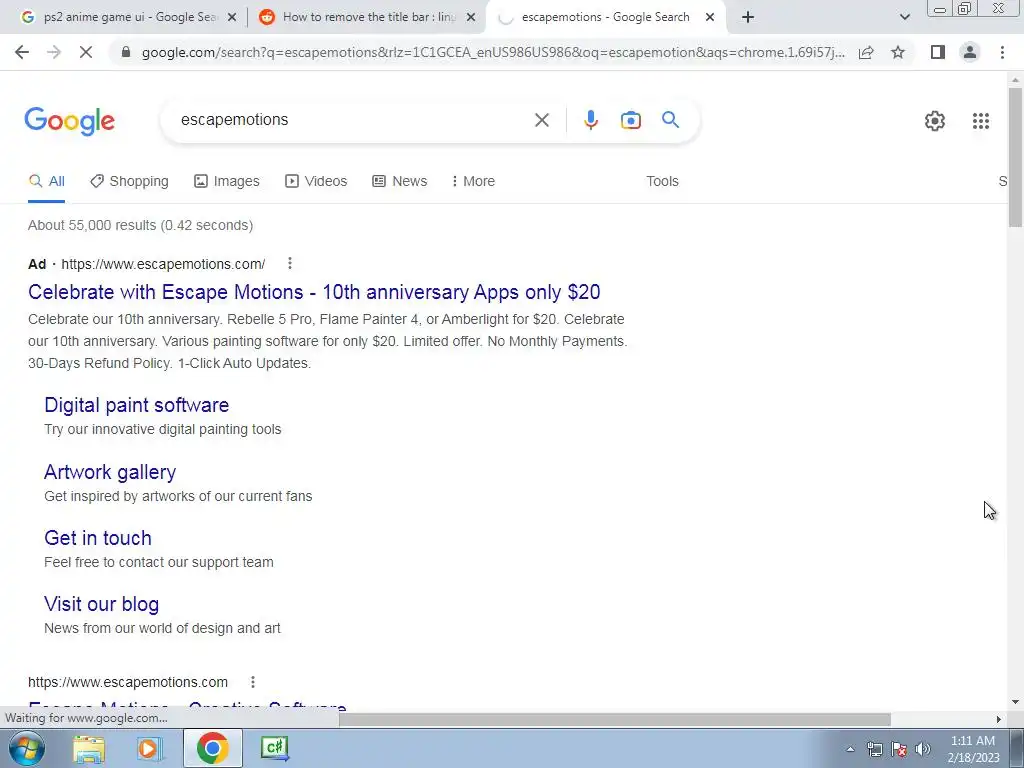Click the Chrome taskbar button
The height and width of the screenshot is (768, 1024).
[x=212, y=748]
